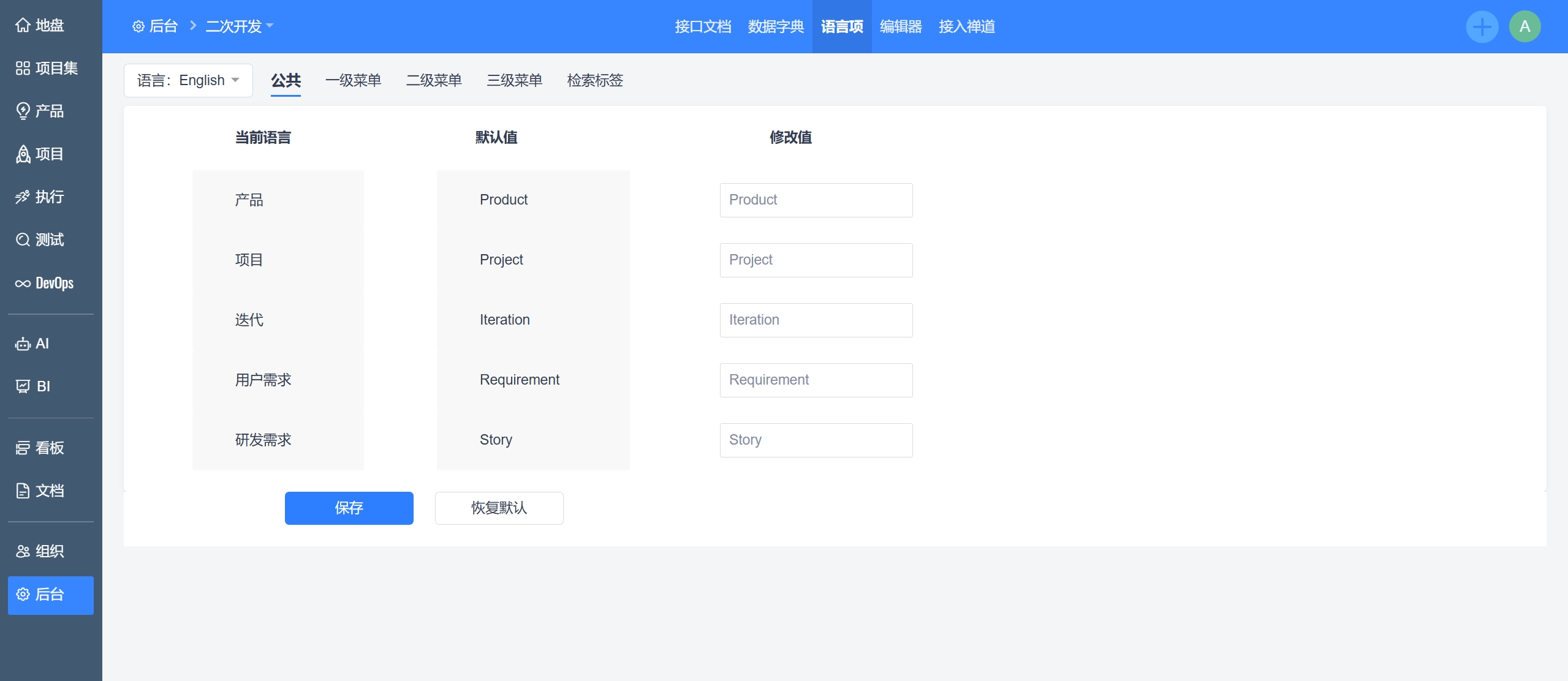This screenshot has height=681, width=1568.
Task: Expand the 语言 English language dropdown
Action: [188, 80]
